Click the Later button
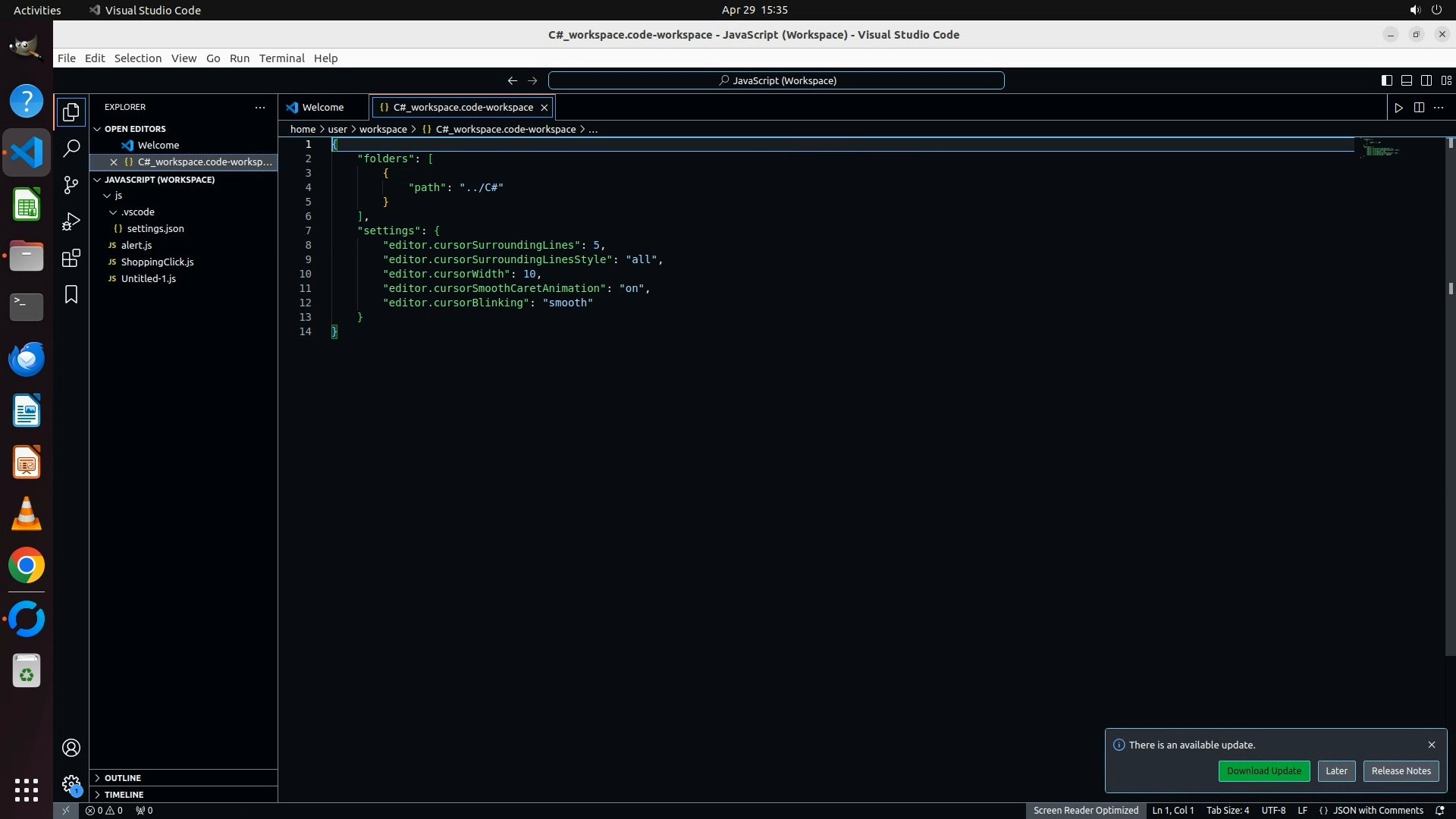 1336,771
